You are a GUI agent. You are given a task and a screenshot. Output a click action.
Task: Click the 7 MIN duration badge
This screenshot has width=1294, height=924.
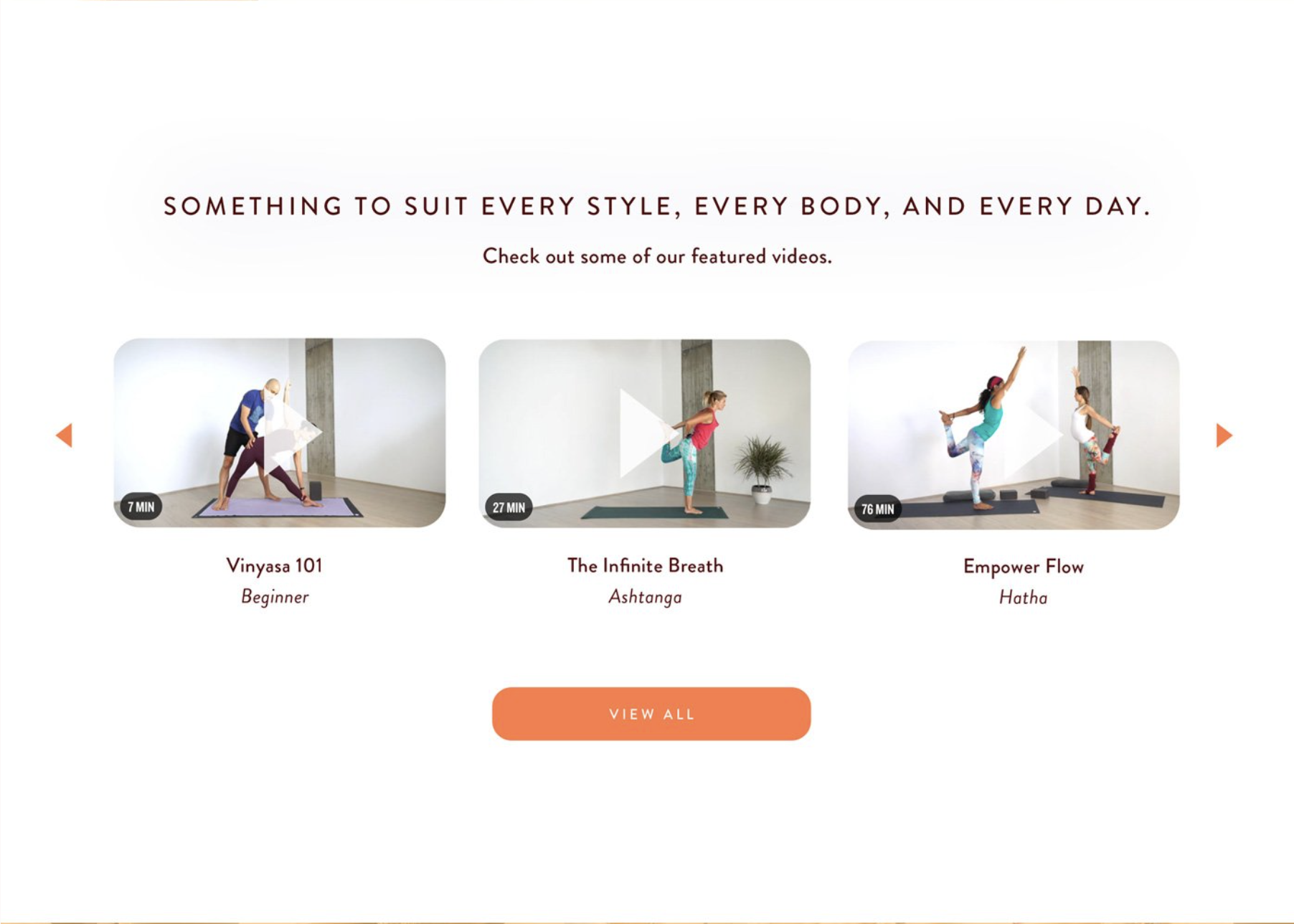point(141,506)
